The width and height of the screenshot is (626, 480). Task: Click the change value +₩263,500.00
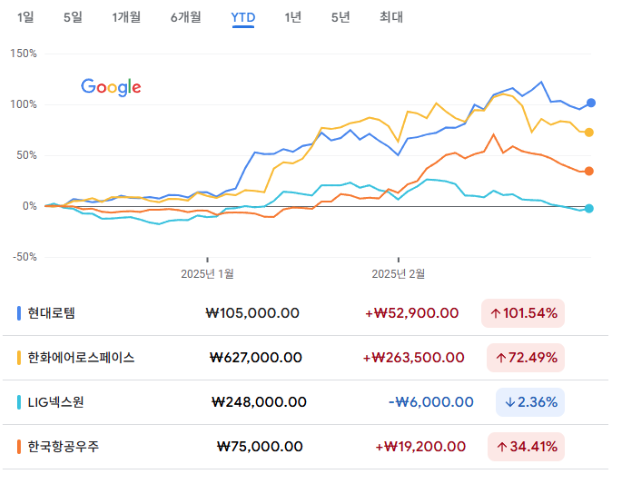click(414, 358)
